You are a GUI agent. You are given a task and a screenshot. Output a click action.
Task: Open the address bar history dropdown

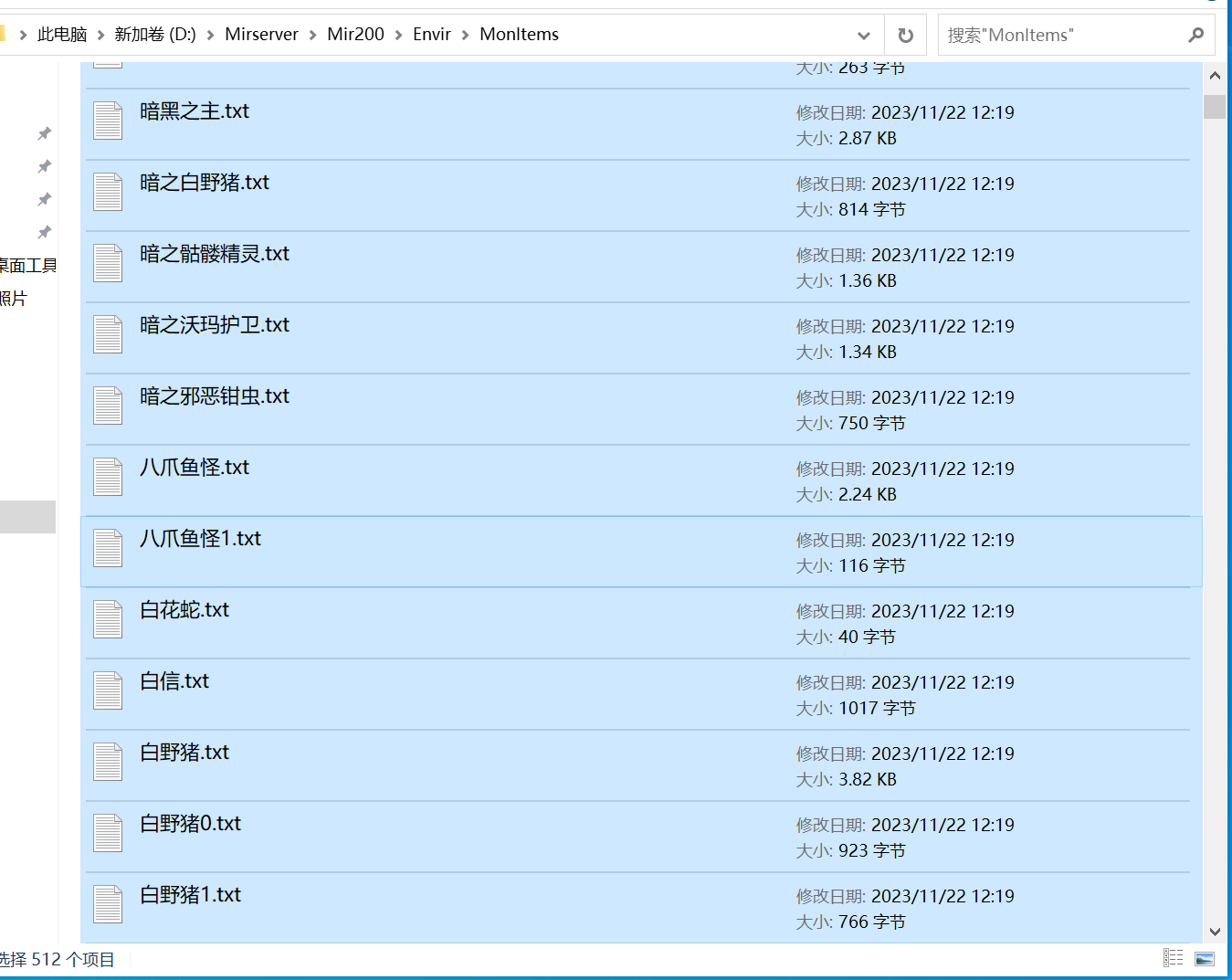coord(864,35)
